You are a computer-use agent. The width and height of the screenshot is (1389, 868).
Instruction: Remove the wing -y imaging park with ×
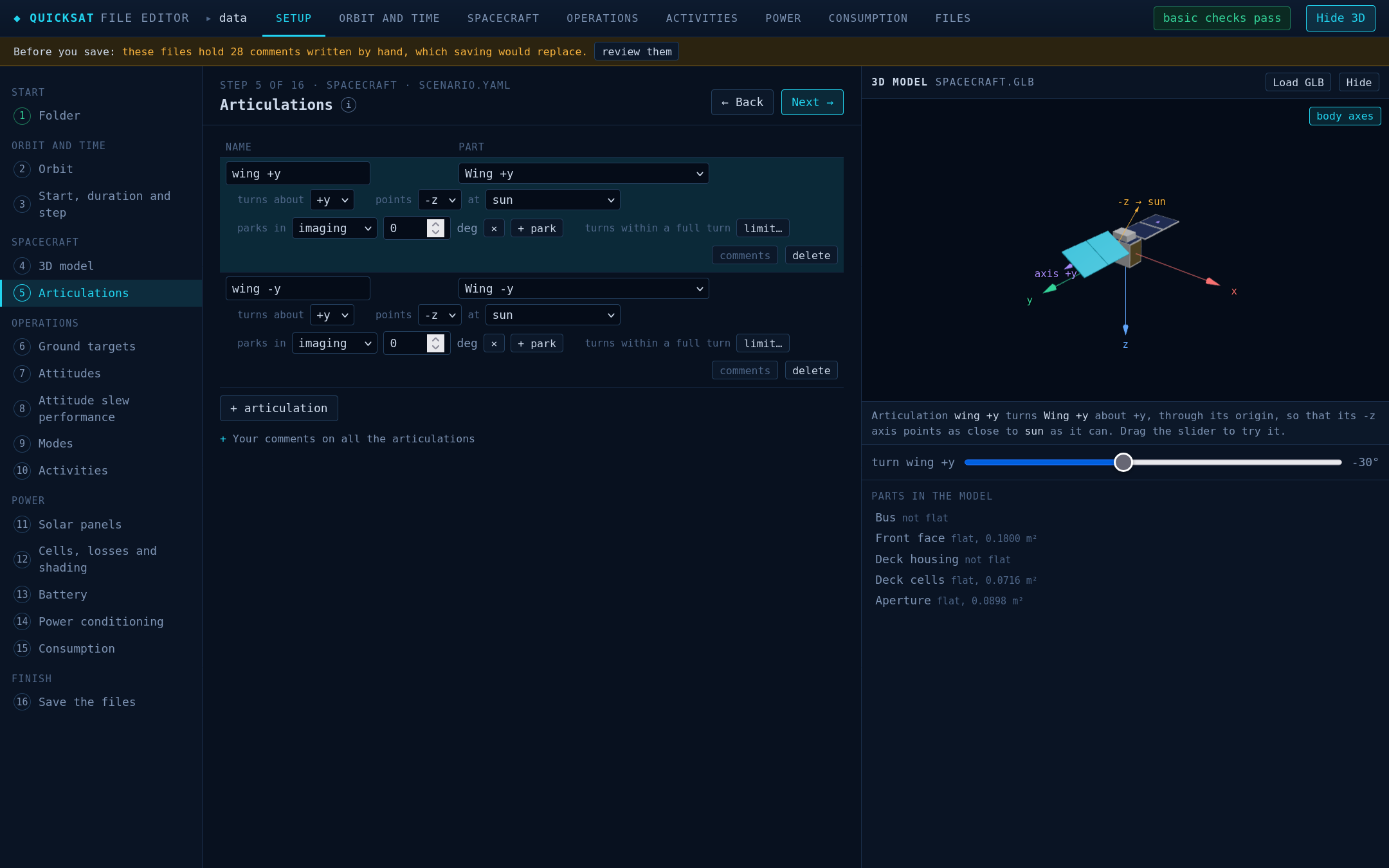494,343
